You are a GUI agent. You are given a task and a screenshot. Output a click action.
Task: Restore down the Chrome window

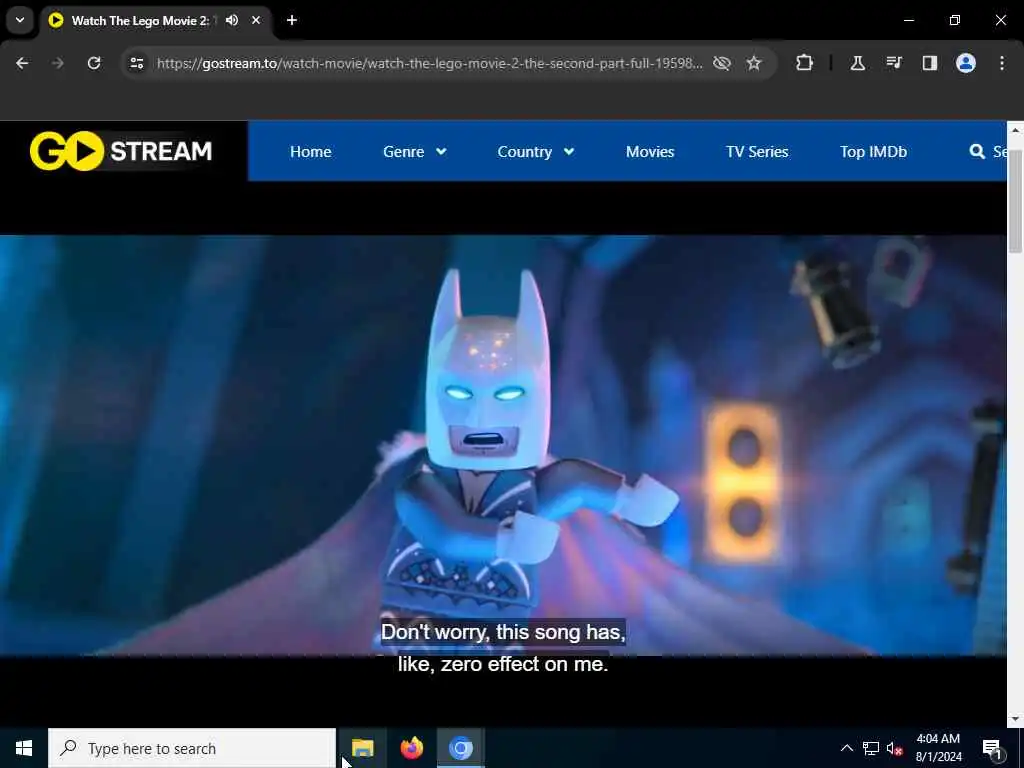[x=955, y=20]
